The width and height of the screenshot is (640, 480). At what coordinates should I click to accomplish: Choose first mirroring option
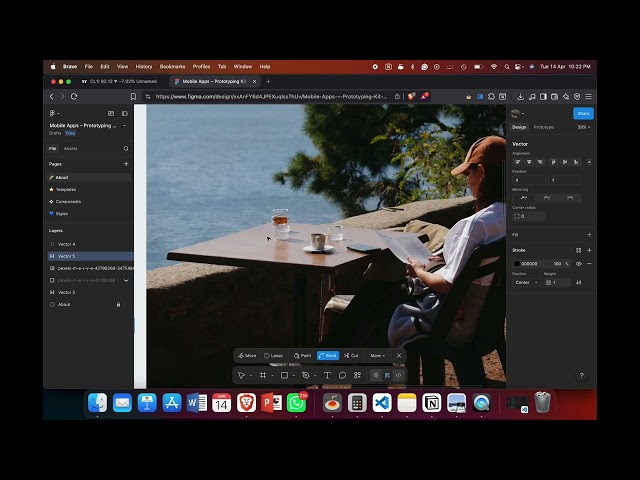(x=524, y=198)
